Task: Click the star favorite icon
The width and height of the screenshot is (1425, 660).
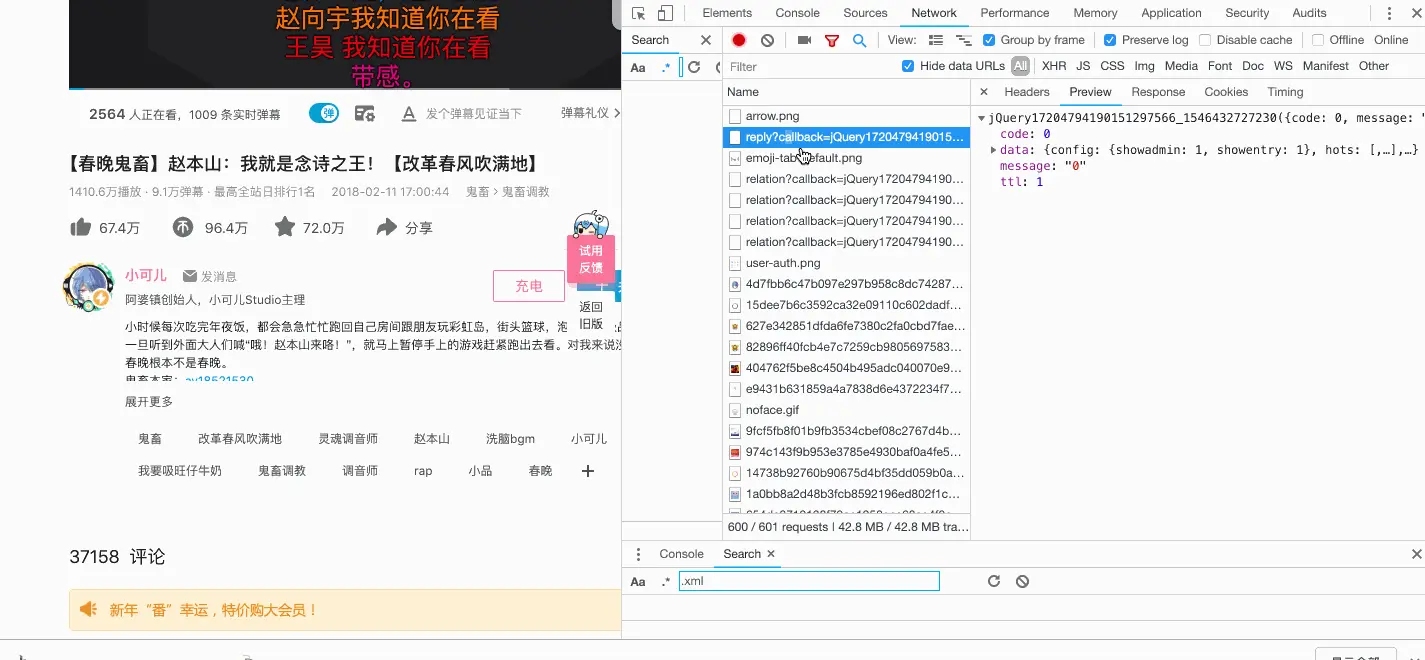Action: click(x=285, y=228)
